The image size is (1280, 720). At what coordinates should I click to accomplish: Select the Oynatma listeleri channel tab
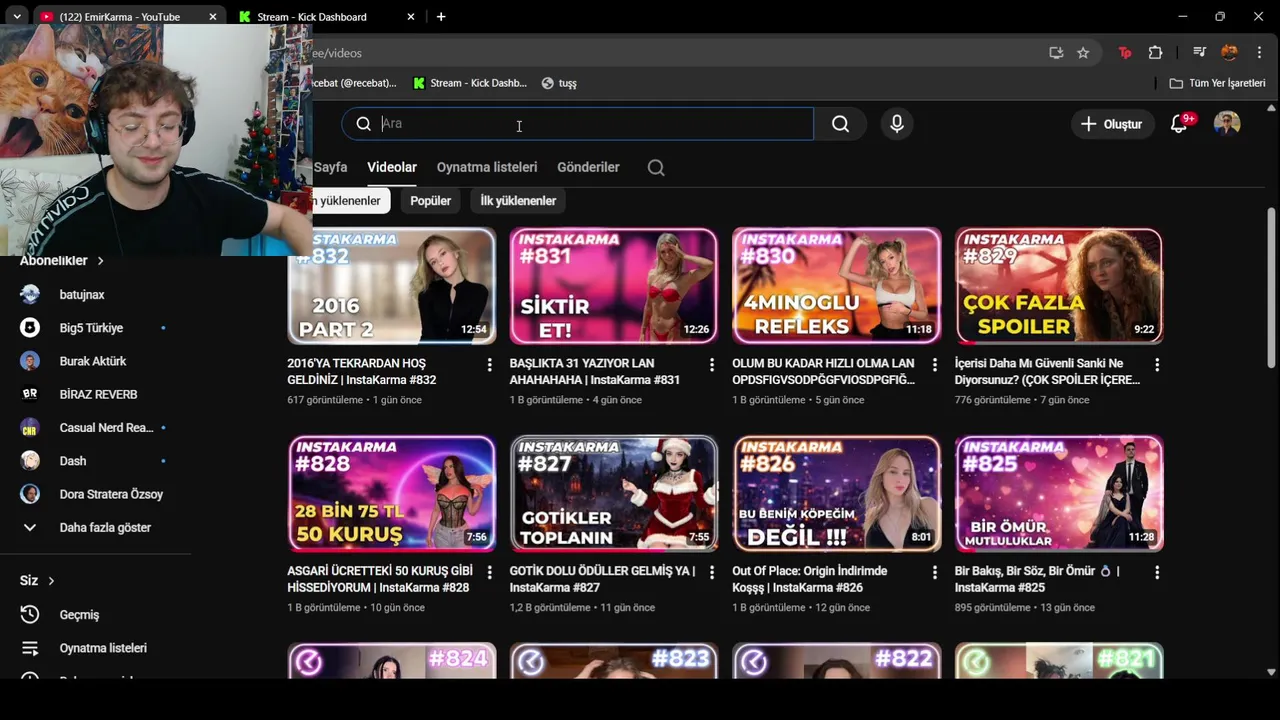[x=487, y=167]
